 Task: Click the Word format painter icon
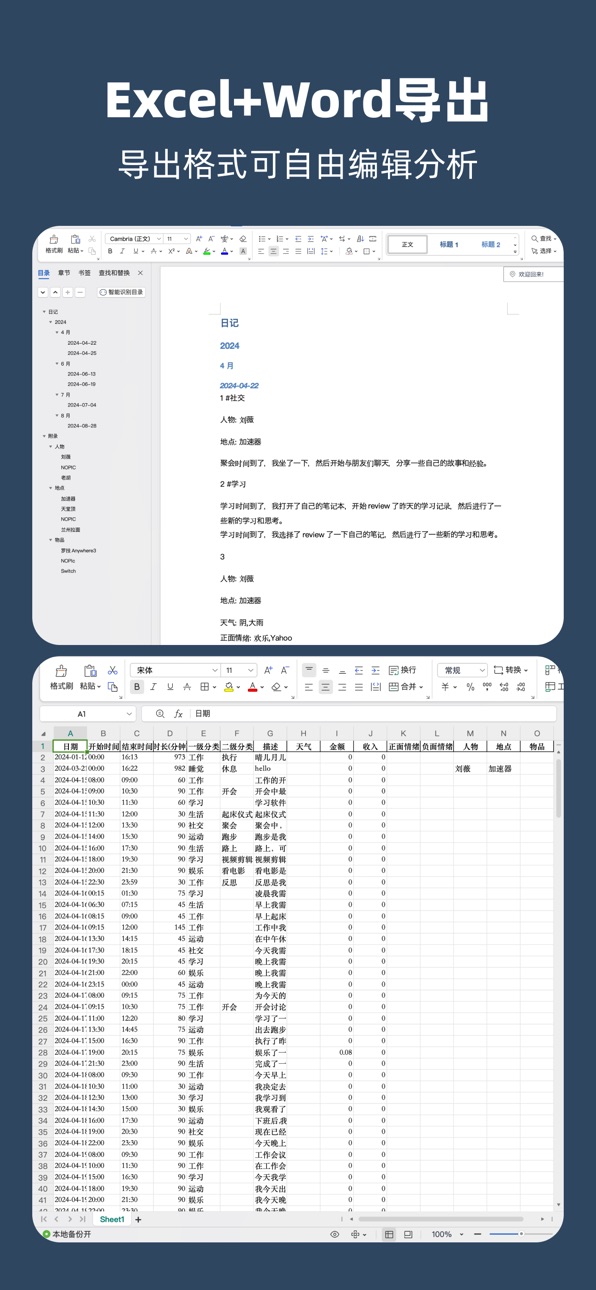coord(53,240)
